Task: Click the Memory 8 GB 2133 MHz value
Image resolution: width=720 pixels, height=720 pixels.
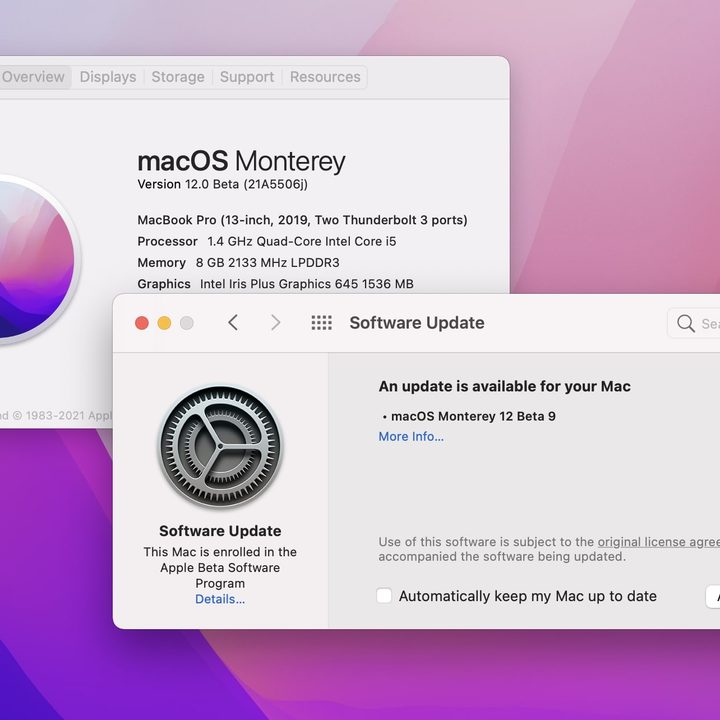Action: click(x=268, y=263)
